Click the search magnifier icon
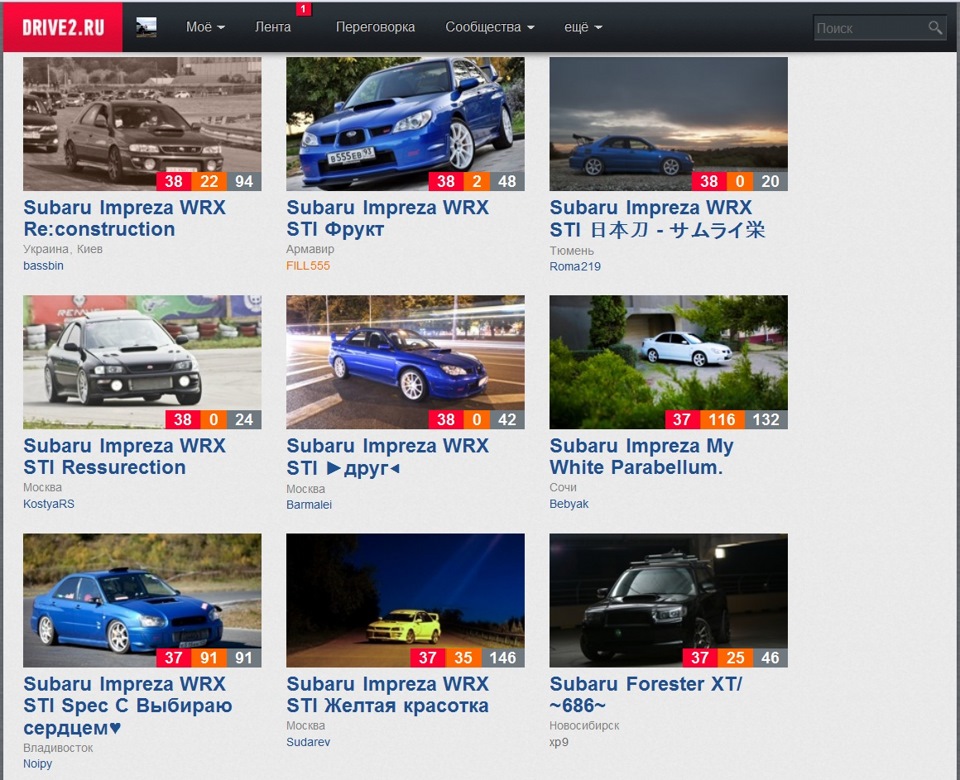960x780 pixels. tap(935, 28)
